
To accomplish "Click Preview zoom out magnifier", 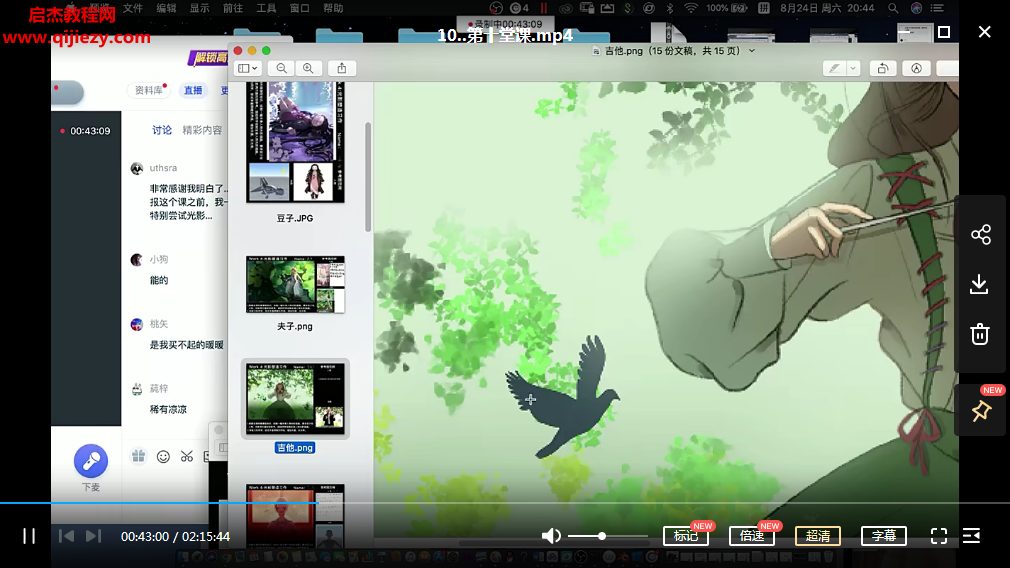I will tap(281, 68).
